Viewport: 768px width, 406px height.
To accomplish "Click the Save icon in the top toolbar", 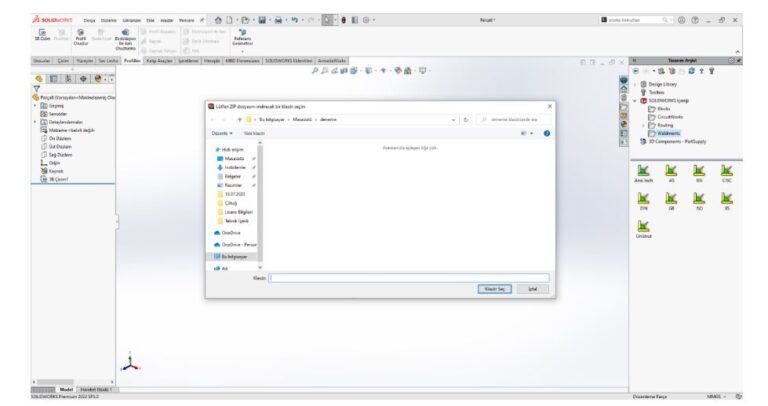I will click(x=257, y=19).
